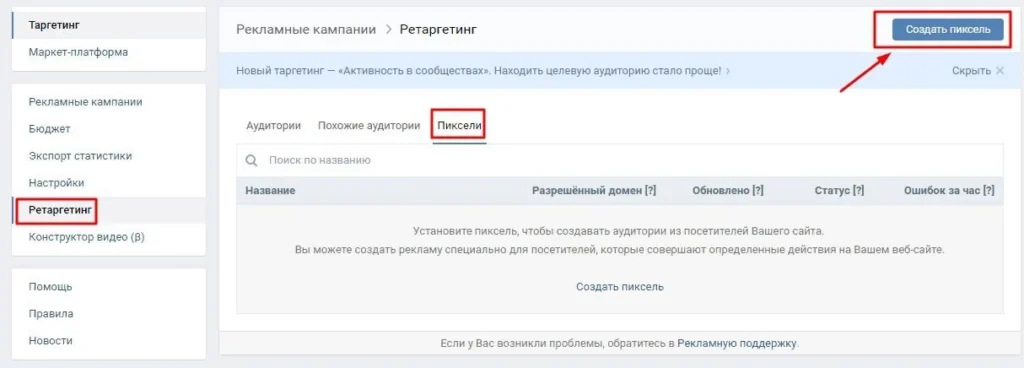Focus the Поиск по названию field
The height and width of the screenshot is (368, 1024).
click(620, 160)
